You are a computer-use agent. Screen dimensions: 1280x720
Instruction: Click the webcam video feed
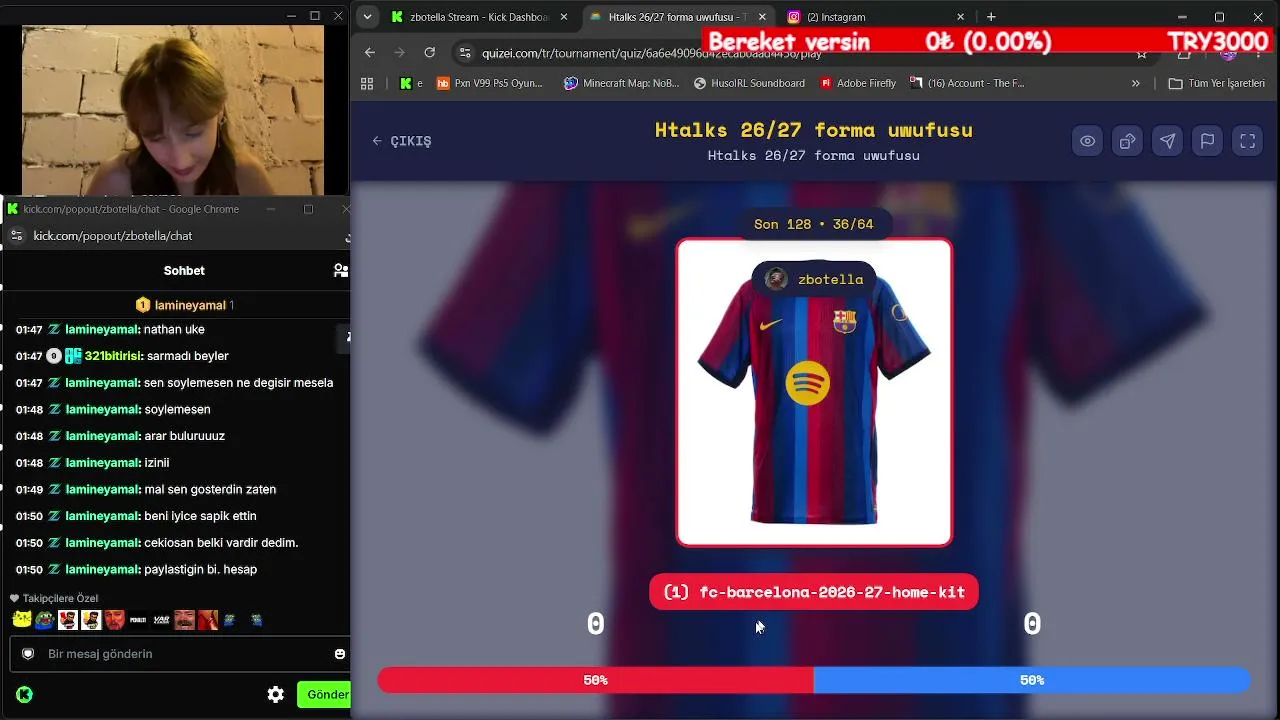coord(173,110)
